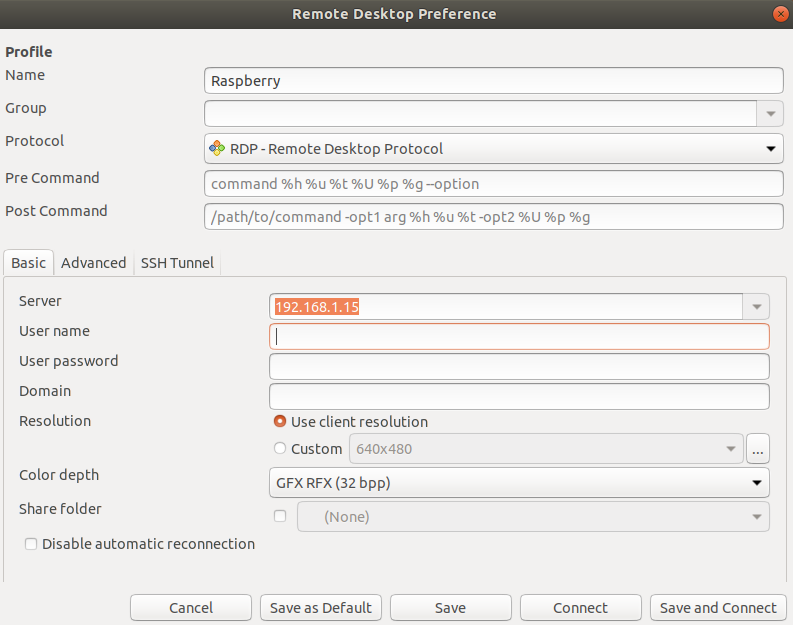This screenshot has width=793, height=625.
Task: Open the Color depth dropdown
Action: click(x=756, y=484)
